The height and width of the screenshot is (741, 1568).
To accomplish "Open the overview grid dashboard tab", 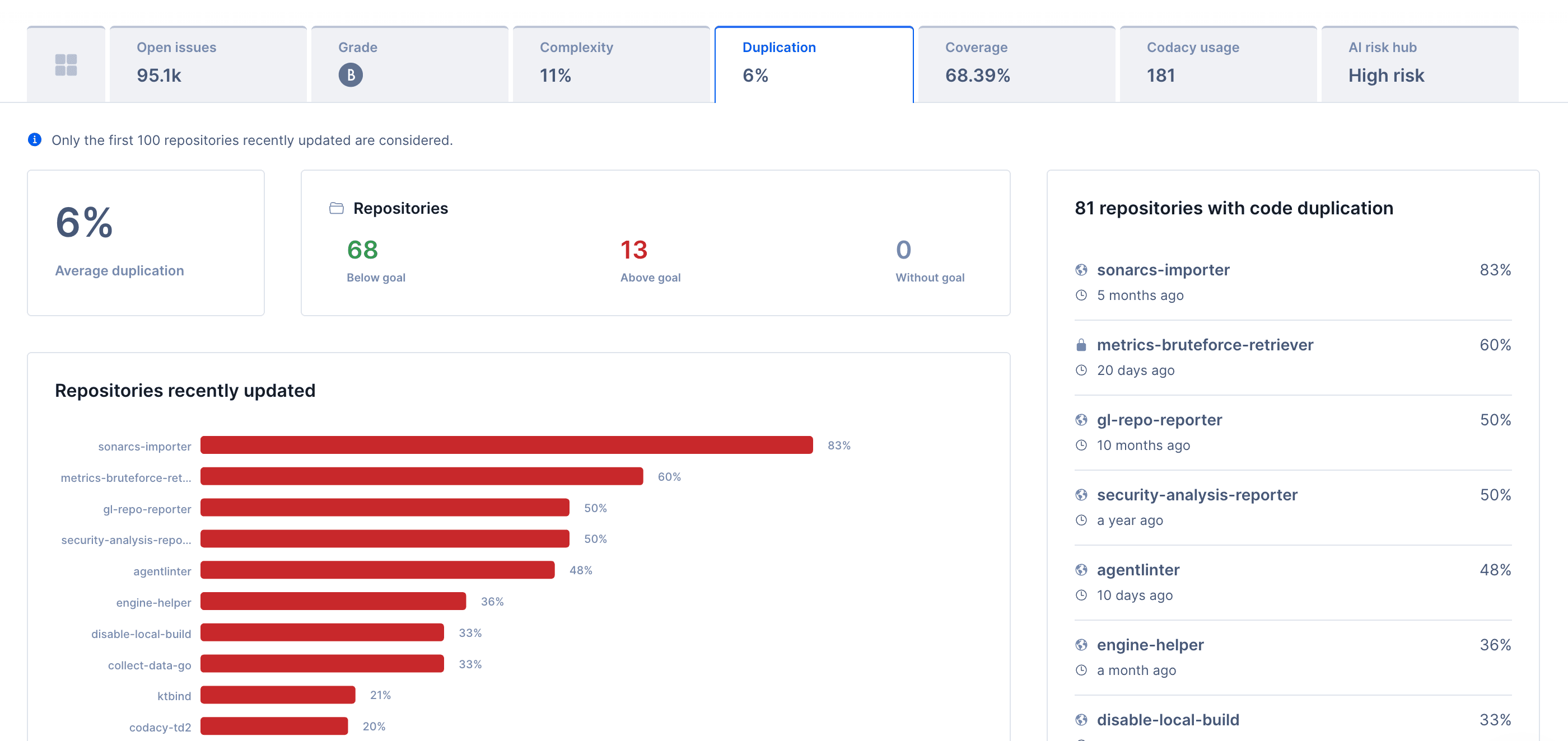I will (66, 64).
